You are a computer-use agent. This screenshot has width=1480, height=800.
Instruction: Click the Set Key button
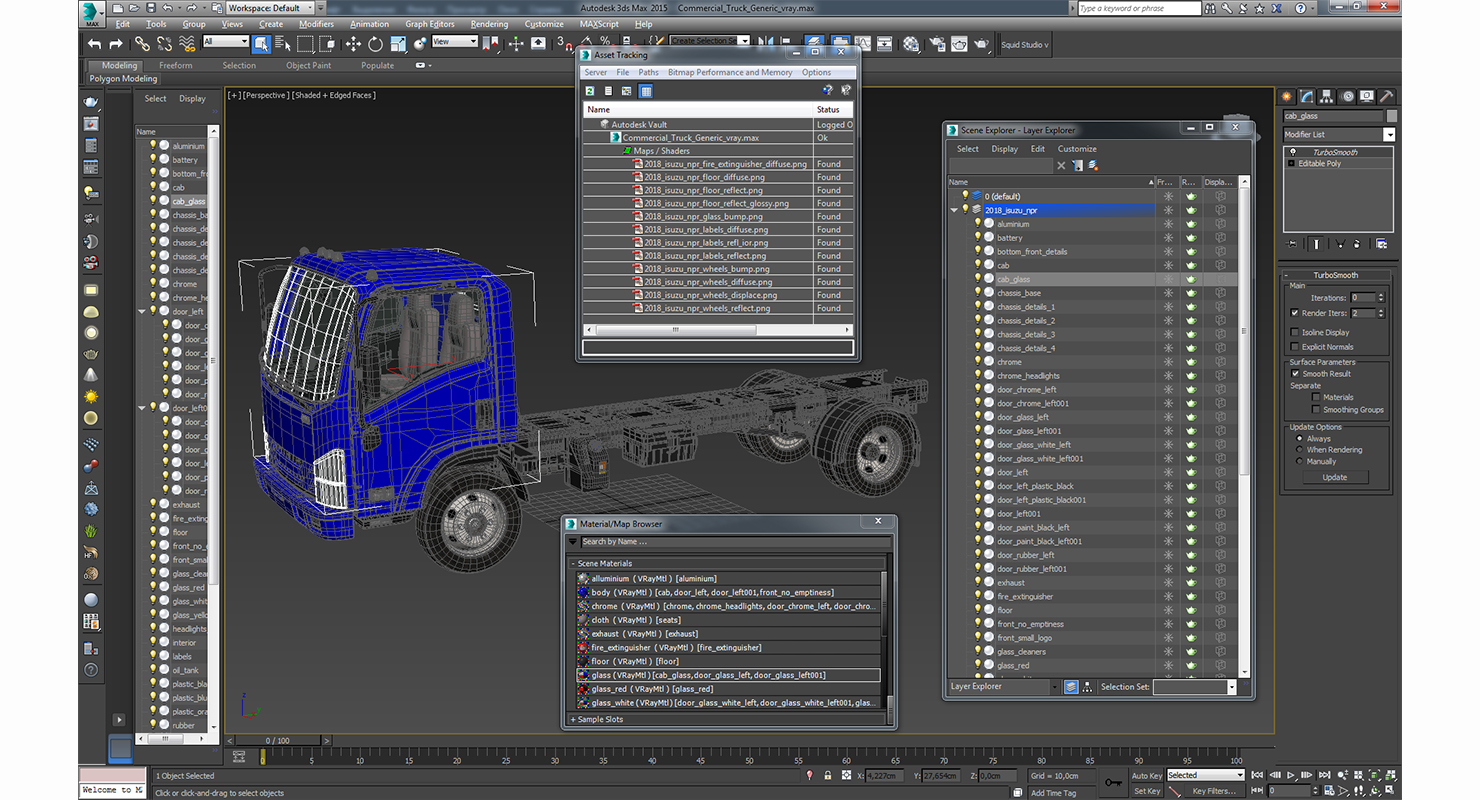pyautogui.click(x=1147, y=791)
